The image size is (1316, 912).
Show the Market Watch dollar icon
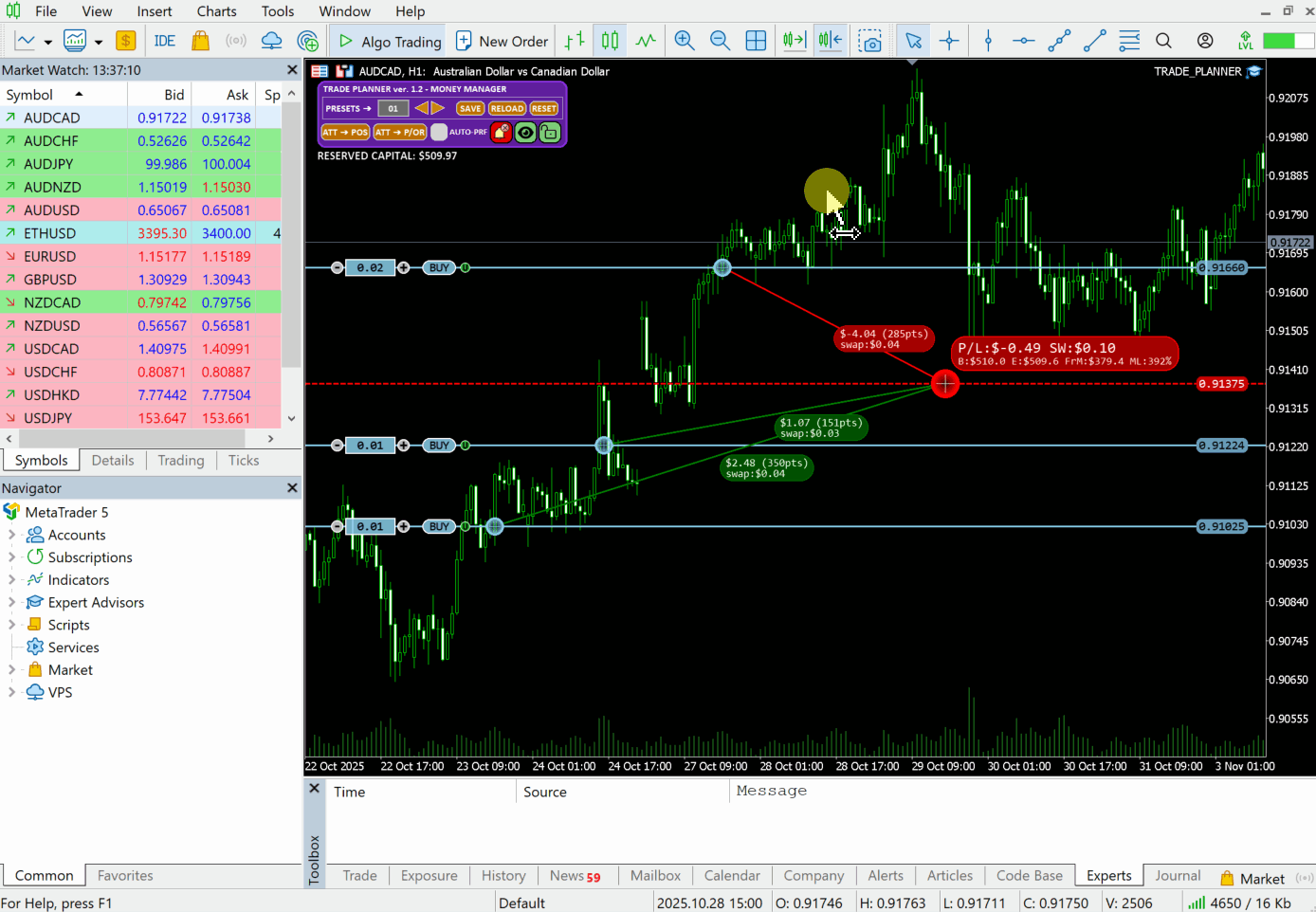[126, 41]
